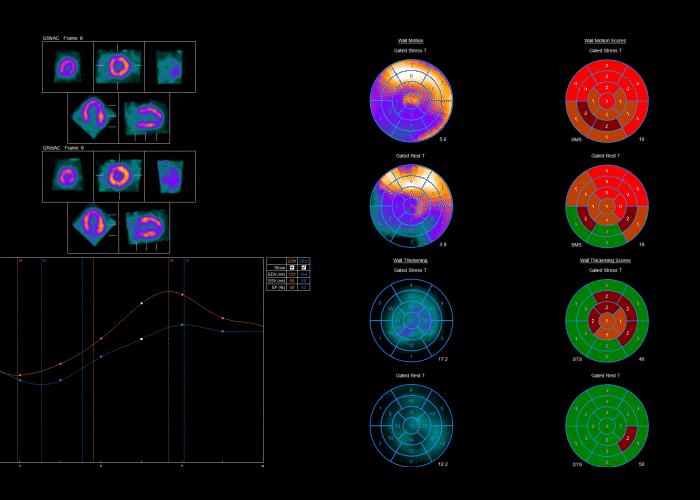Open rest vertical long-axis view
700x500 pixels.
click(144, 228)
